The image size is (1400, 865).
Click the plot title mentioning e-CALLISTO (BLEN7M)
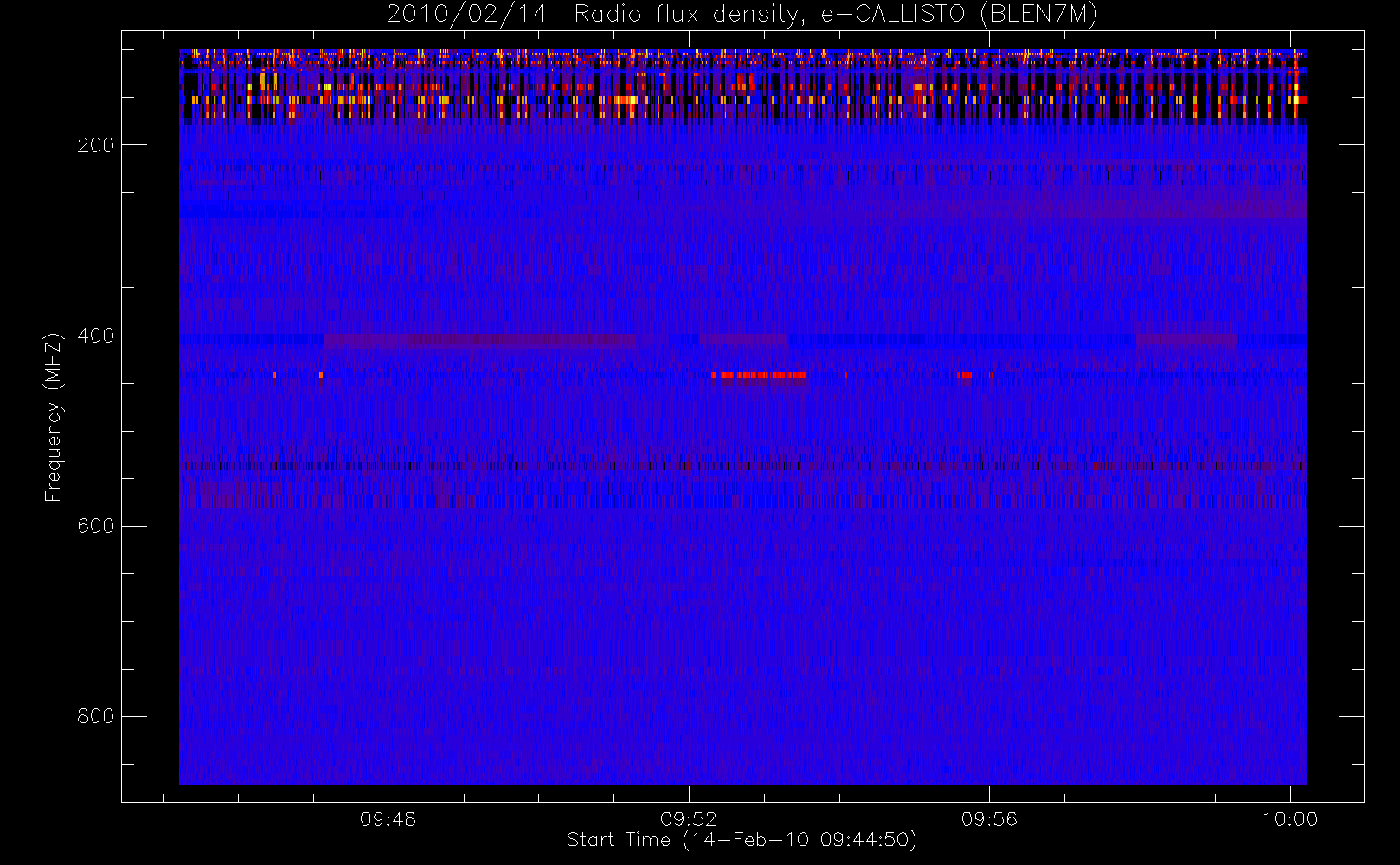click(x=742, y=14)
